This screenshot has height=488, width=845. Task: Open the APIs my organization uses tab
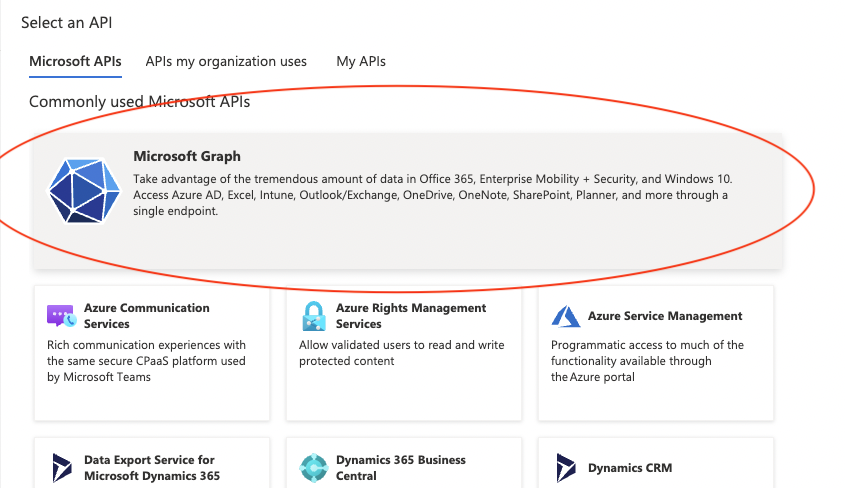point(226,61)
